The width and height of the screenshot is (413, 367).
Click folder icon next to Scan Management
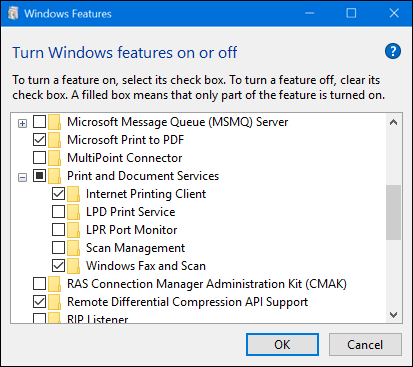(x=73, y=248)
